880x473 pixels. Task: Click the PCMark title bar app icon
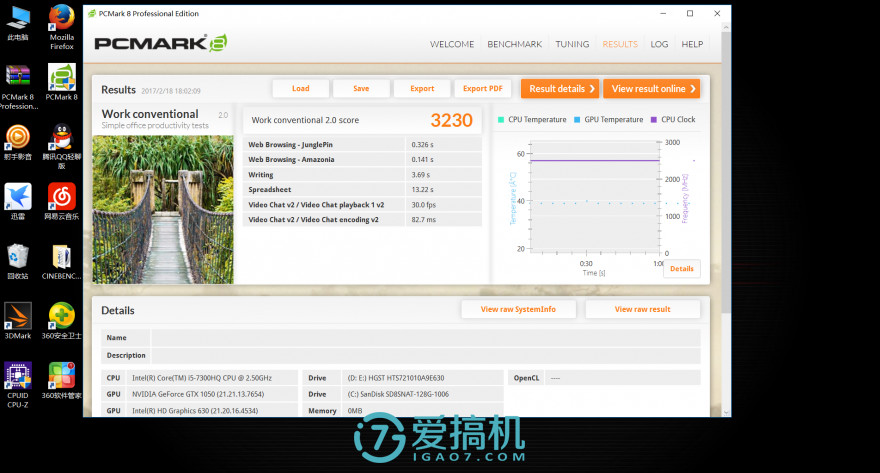pos(91,13)
